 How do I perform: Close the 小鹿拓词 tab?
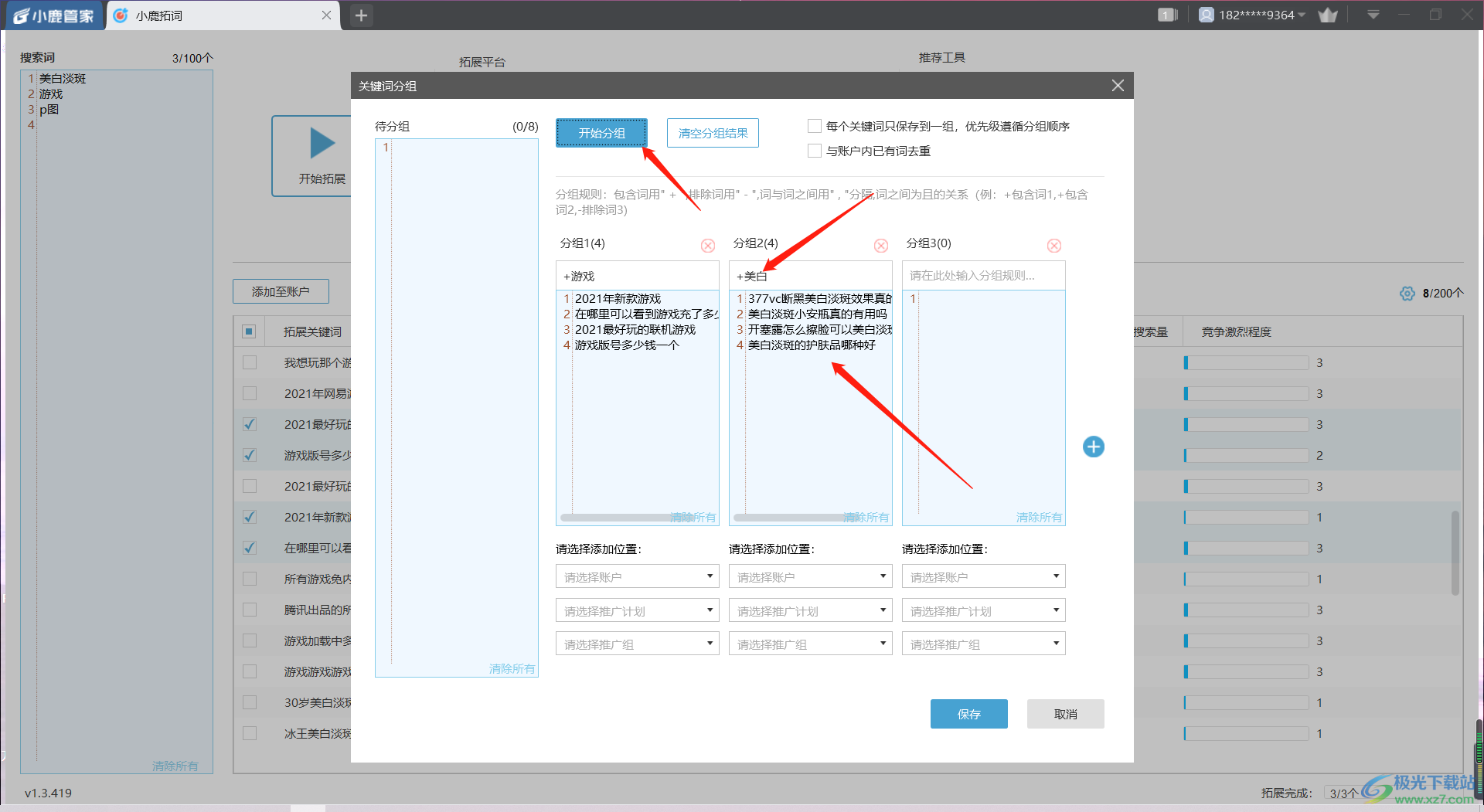[x=326, y=15]
